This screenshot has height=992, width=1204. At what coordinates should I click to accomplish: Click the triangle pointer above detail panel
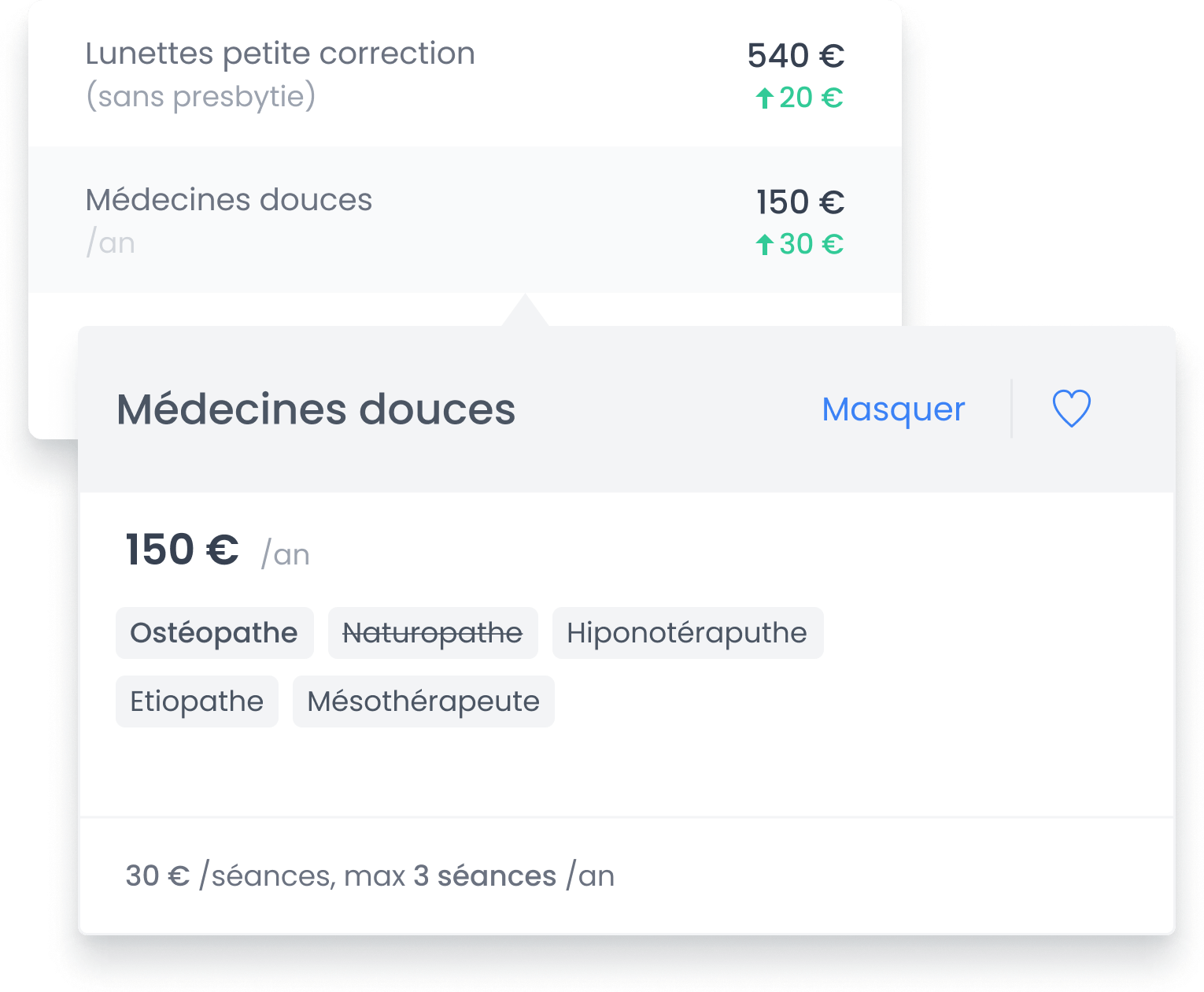tap(525, 313)
